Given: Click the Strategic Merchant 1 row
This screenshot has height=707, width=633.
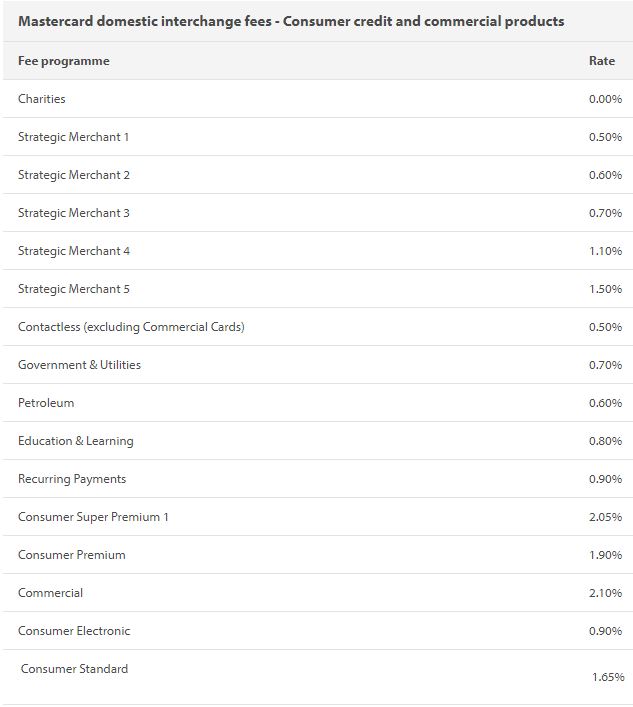Looking at the screenshot, I should coord(74,137).
